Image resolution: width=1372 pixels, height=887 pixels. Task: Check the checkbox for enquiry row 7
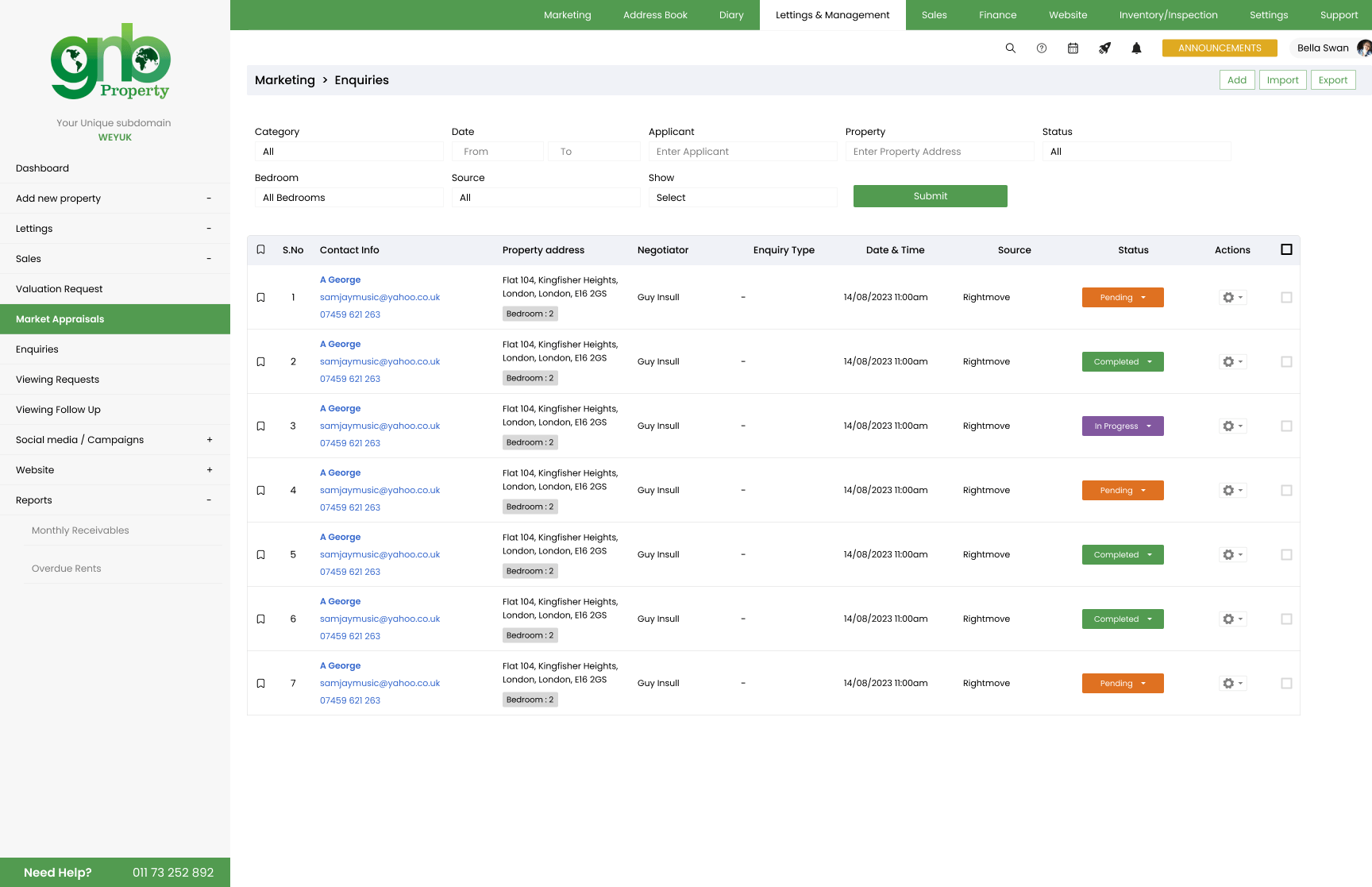(1286, 684)
